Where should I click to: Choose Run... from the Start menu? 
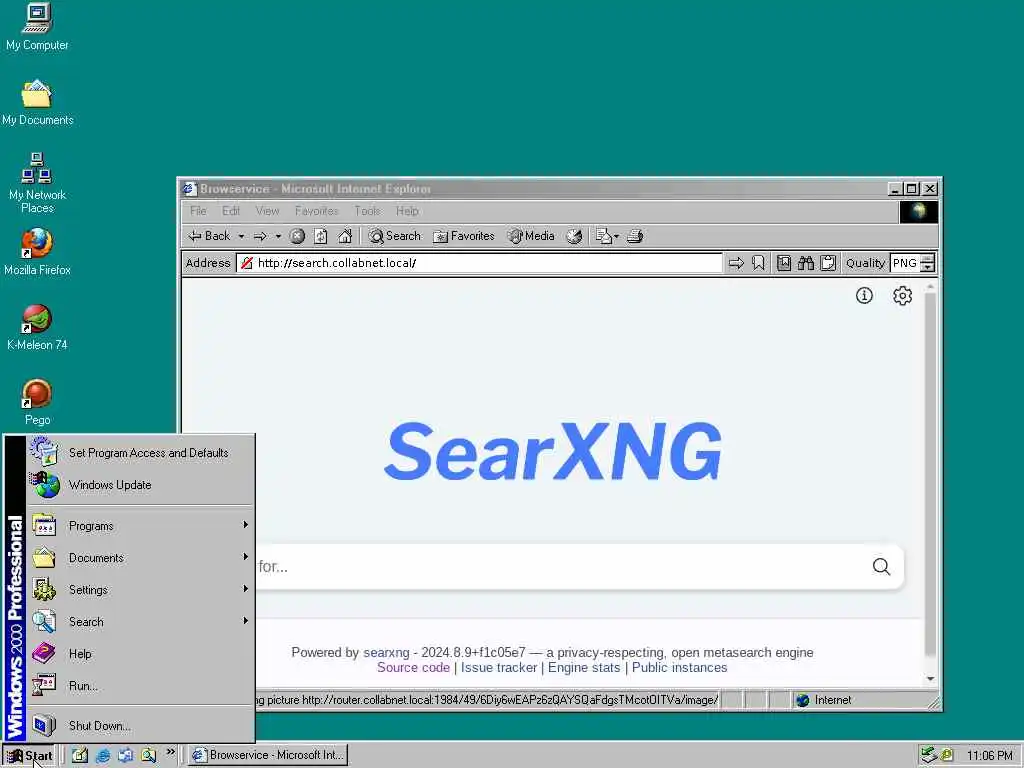click(141, 686)
